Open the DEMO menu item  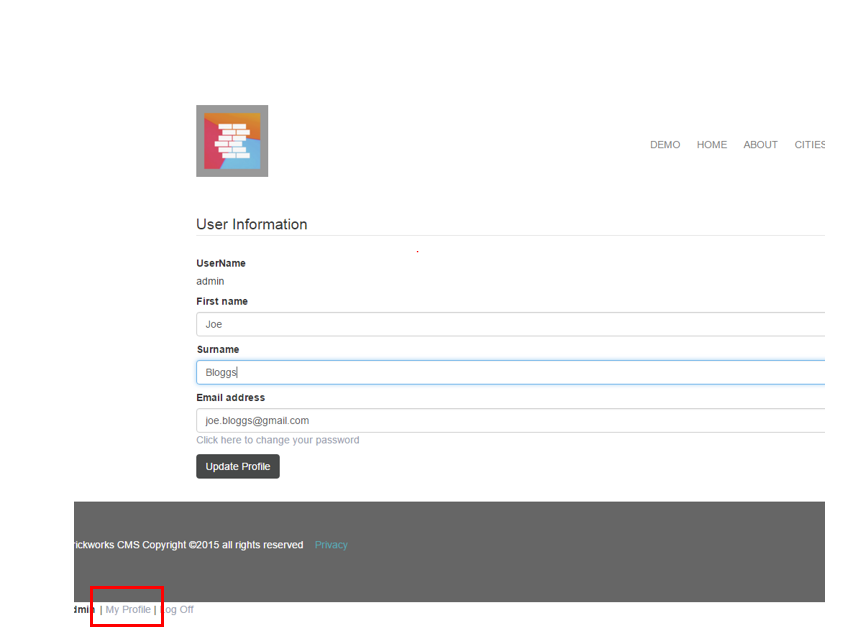[x=664, y=145]
